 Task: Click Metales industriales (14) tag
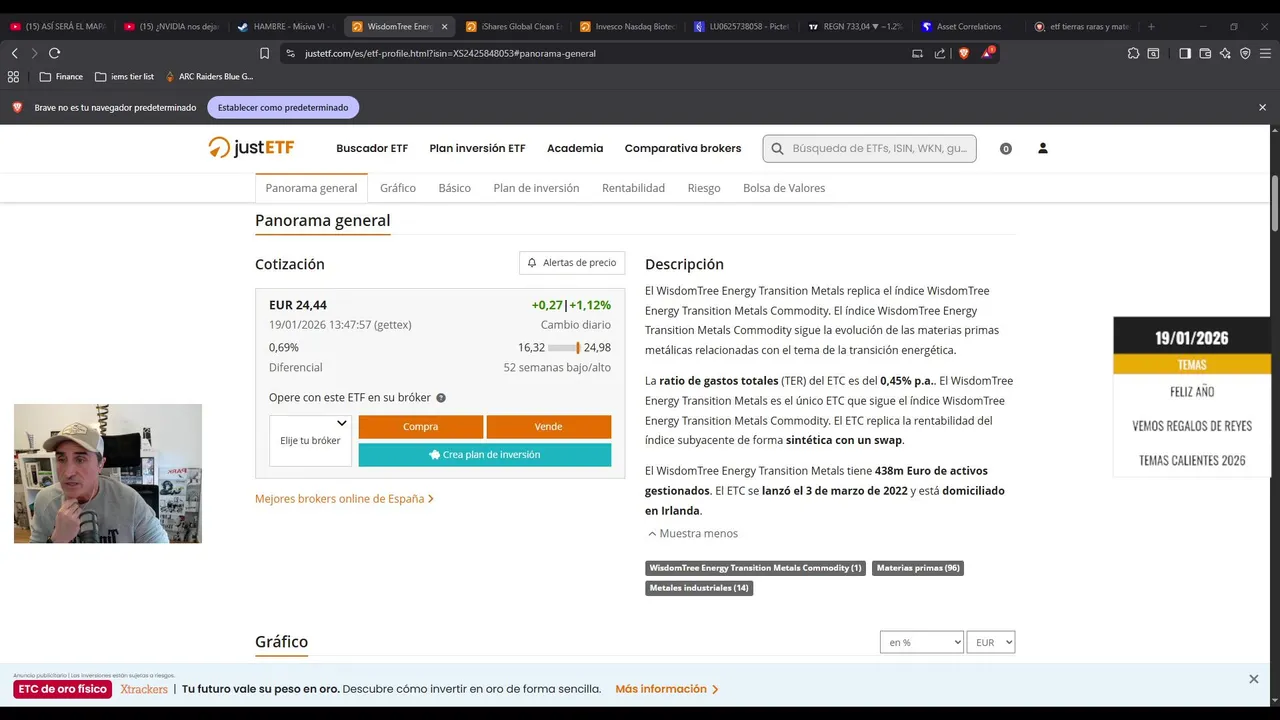[699, 588]
